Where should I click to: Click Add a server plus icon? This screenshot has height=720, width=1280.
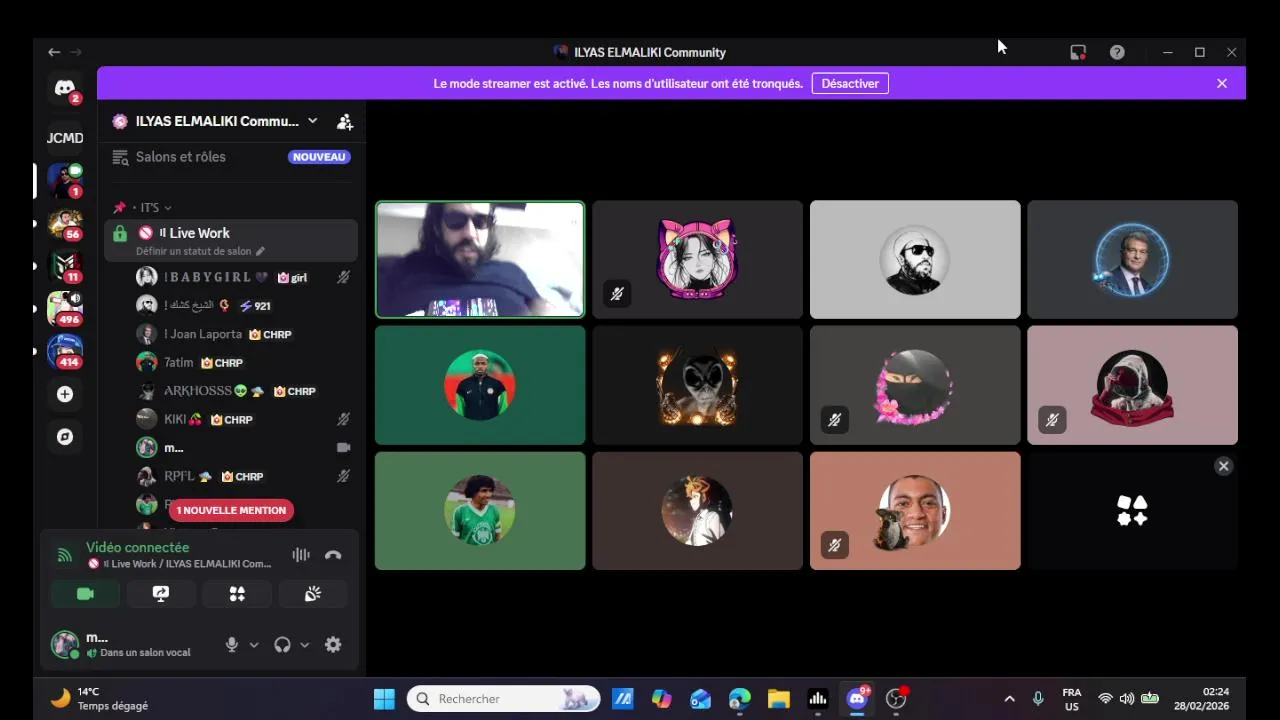tap(65, 394)
